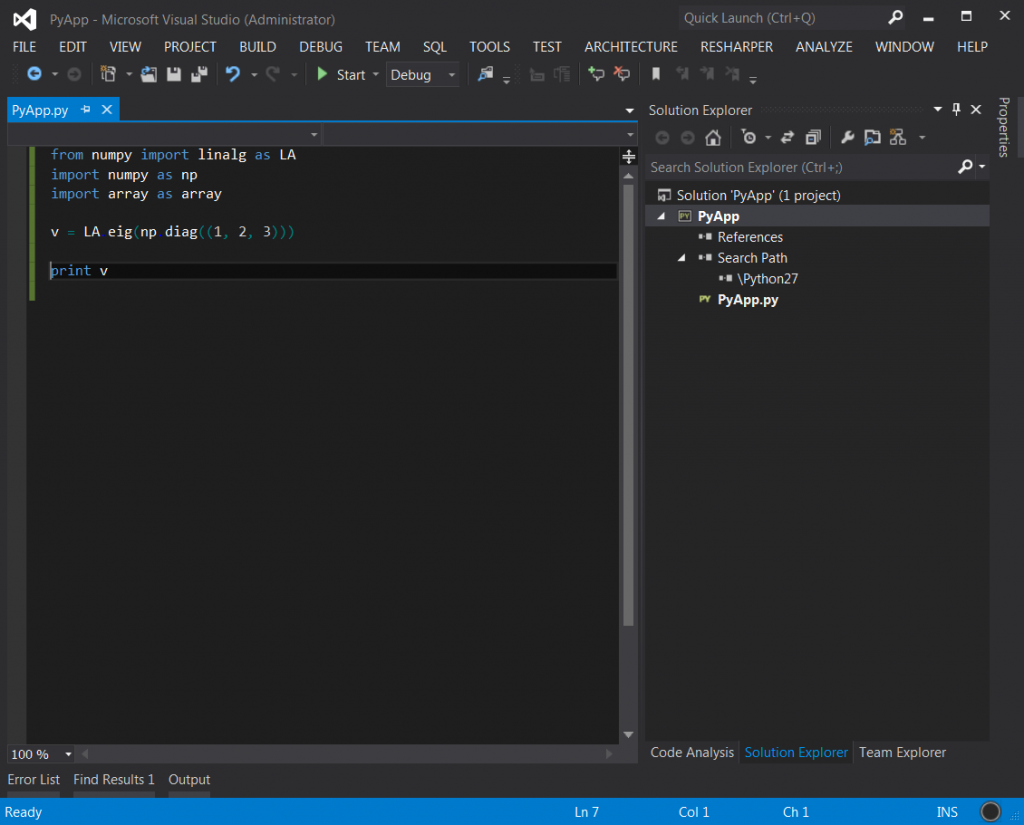Image resolution: width=1024 pixels, height=825 pixels.
Task: Open the ARCHITECTURE menu
Action: click(x=631, y=47)
